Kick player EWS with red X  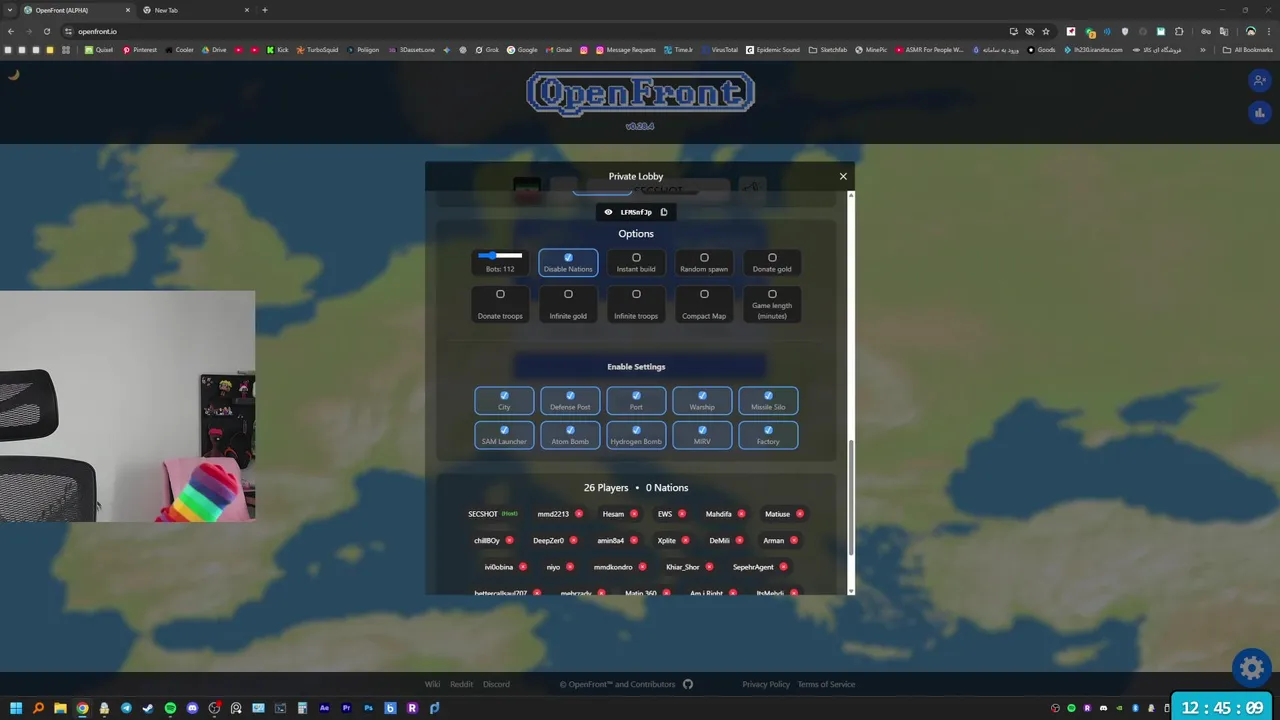(x=682, y=514)
